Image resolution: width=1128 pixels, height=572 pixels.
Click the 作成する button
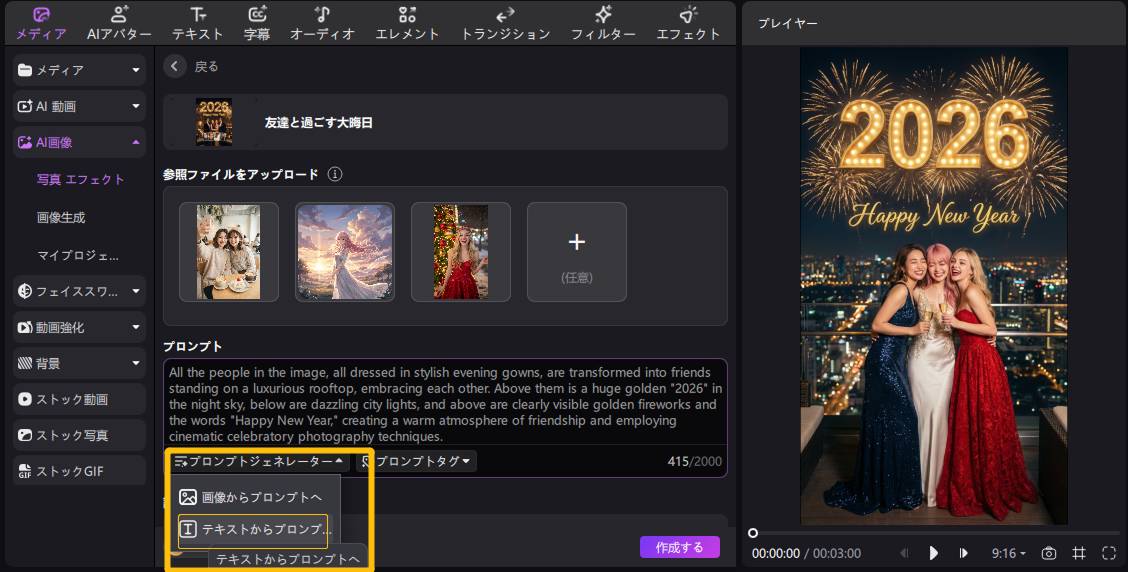click(x=679, y=547)
